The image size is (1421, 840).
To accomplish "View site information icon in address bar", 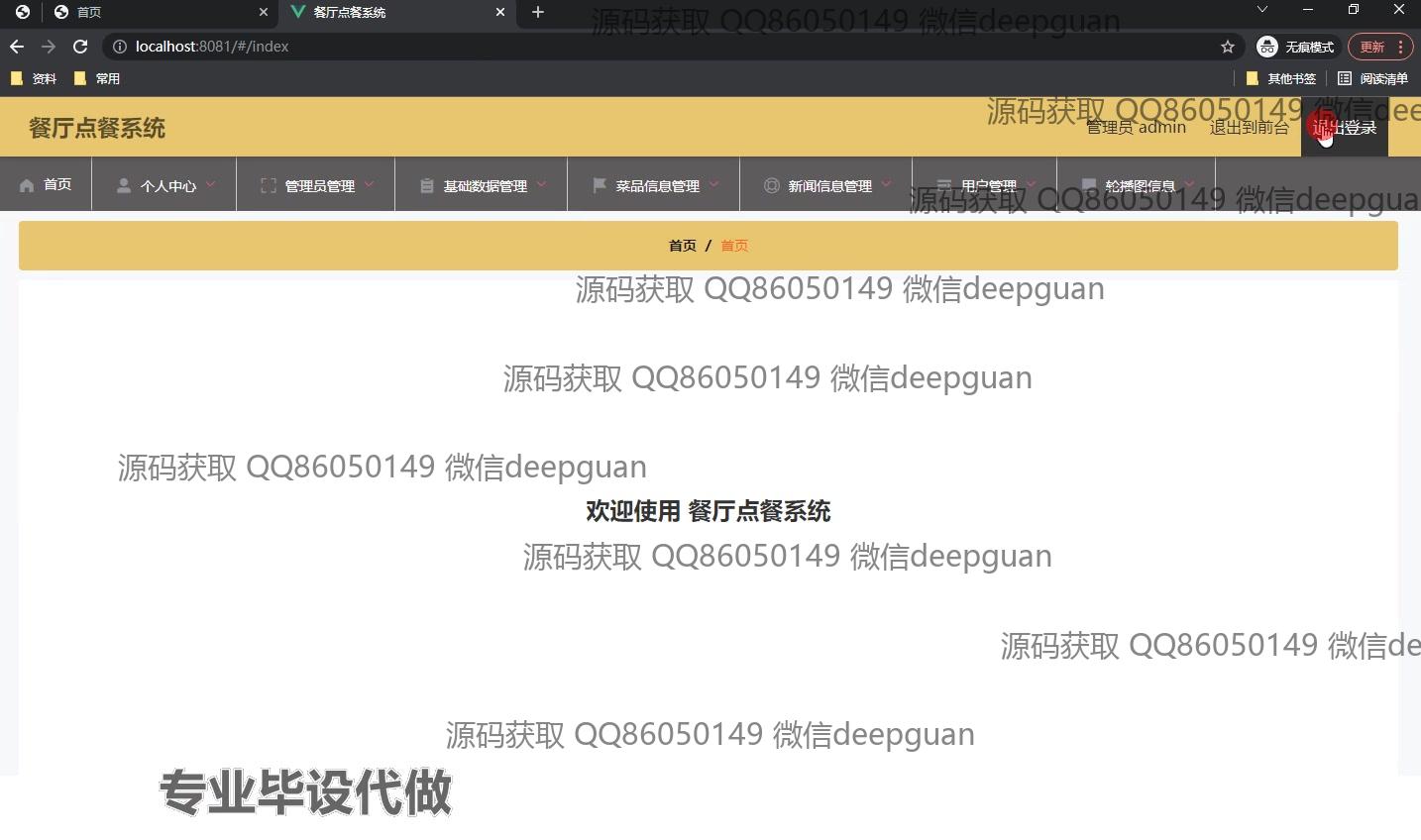I will pyautogui.click(x=120, y=47).
